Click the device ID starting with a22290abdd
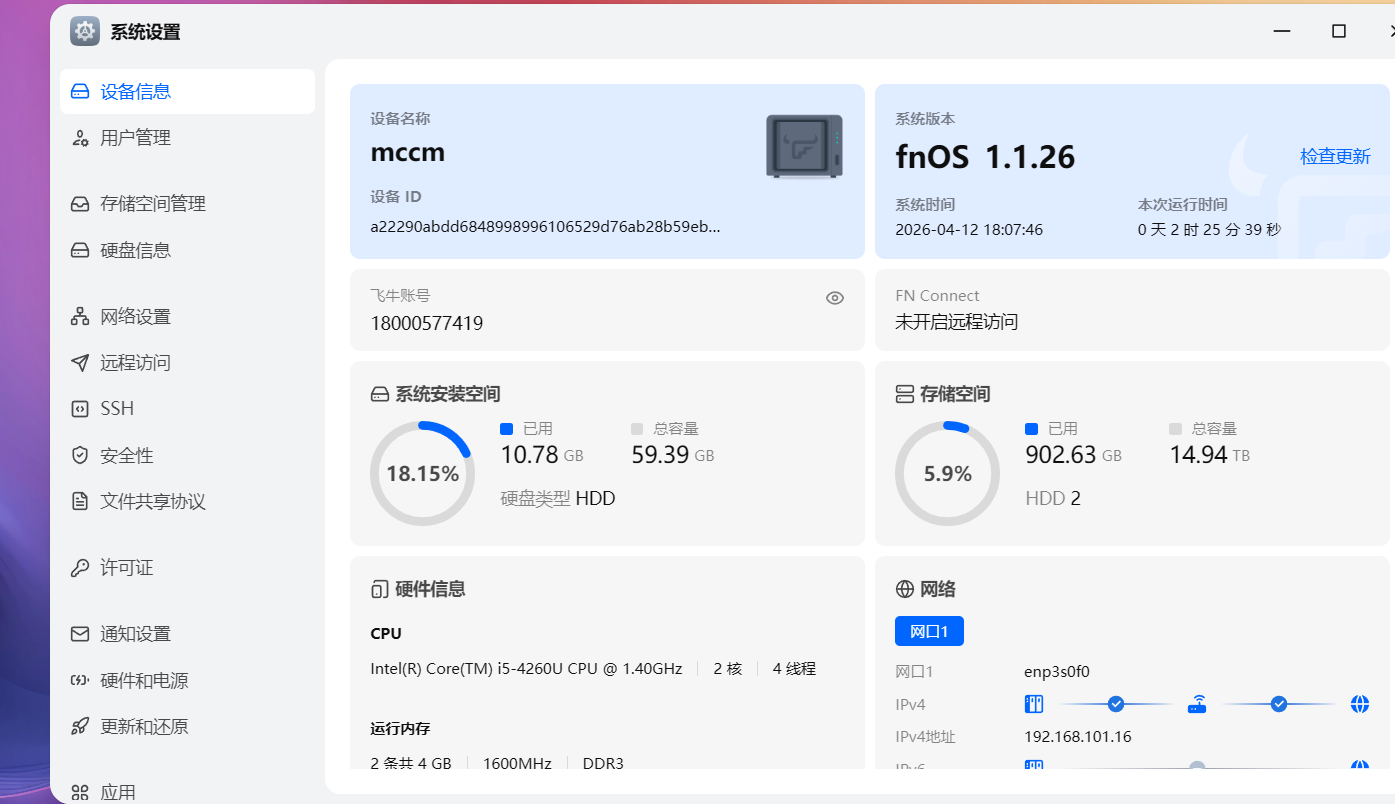The width and height of the screenshot is (1395, 804). (x=546, y=226)
